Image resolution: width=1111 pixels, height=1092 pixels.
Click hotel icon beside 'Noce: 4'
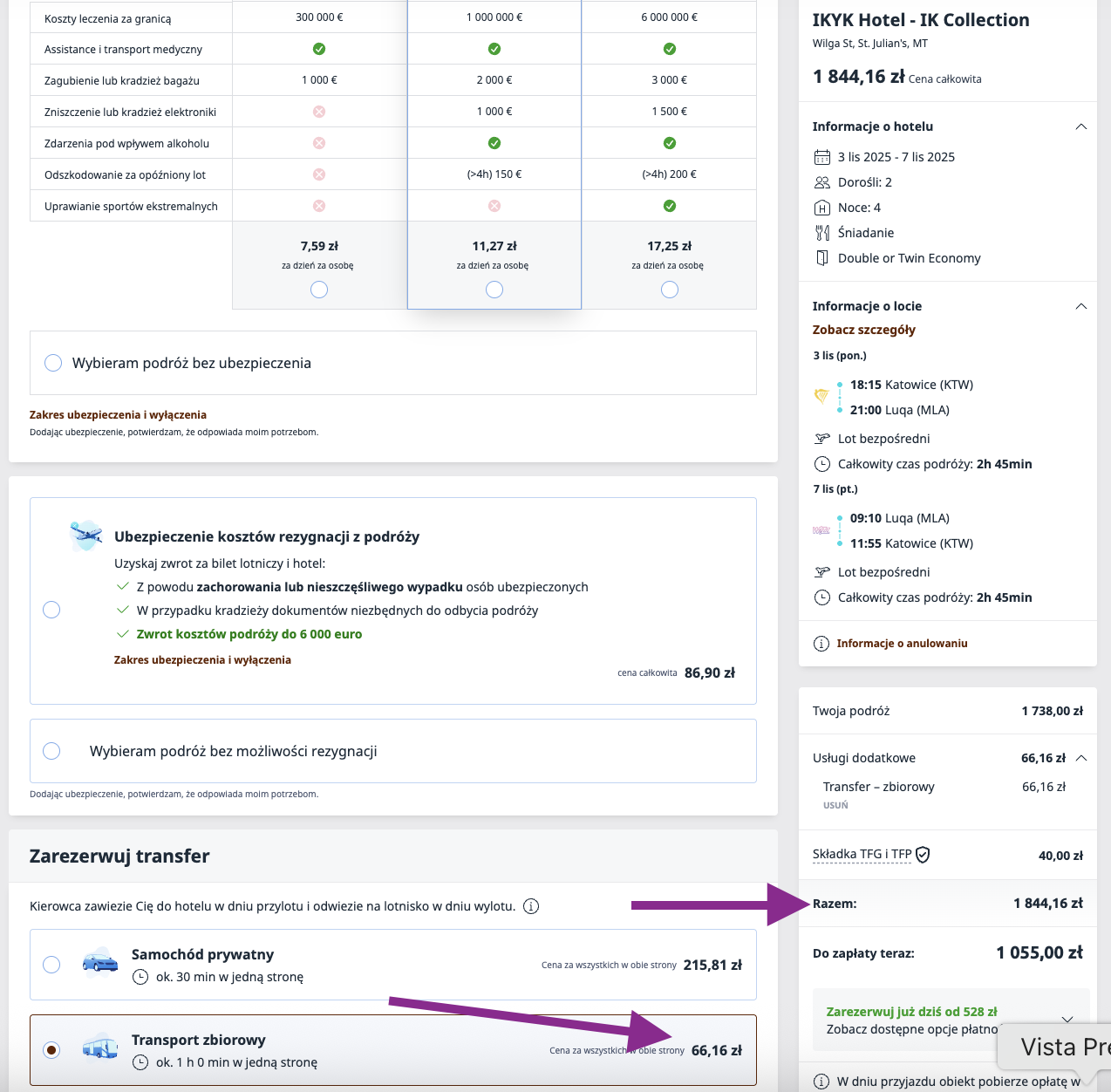[822, 208]
